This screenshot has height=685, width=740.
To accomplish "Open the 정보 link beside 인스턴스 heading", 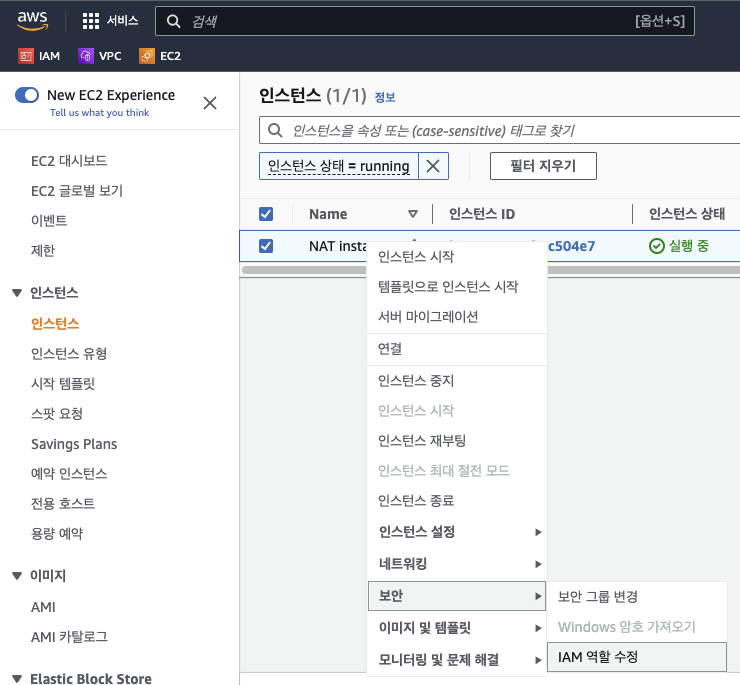I will [385, 97].
